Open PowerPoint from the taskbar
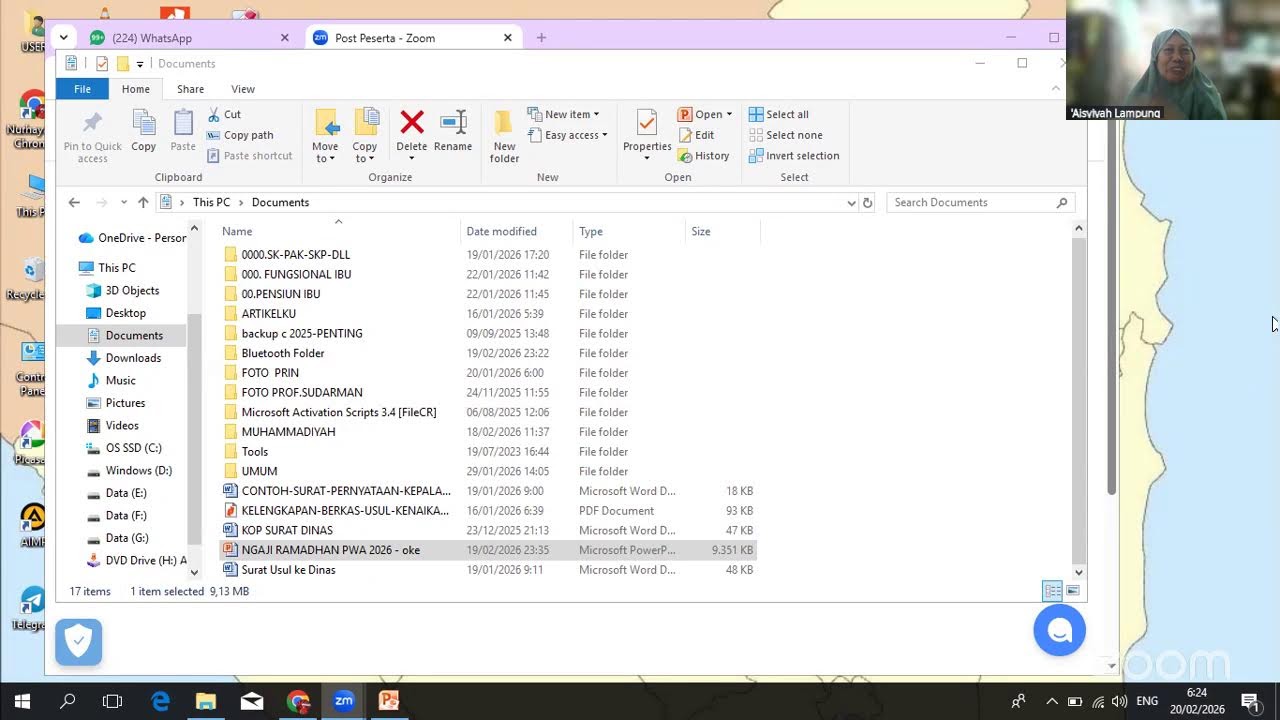Screen dimensions: 1280x720 (389, 701)
